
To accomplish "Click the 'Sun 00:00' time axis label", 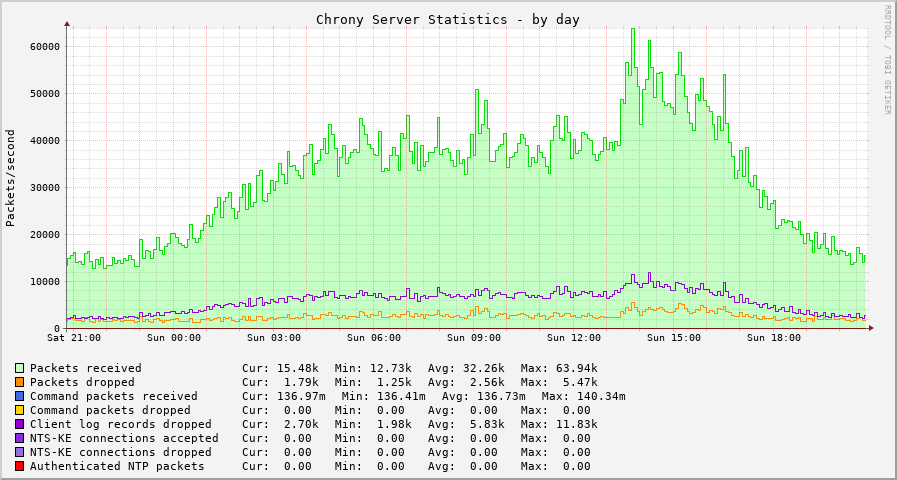I will 174,338.
